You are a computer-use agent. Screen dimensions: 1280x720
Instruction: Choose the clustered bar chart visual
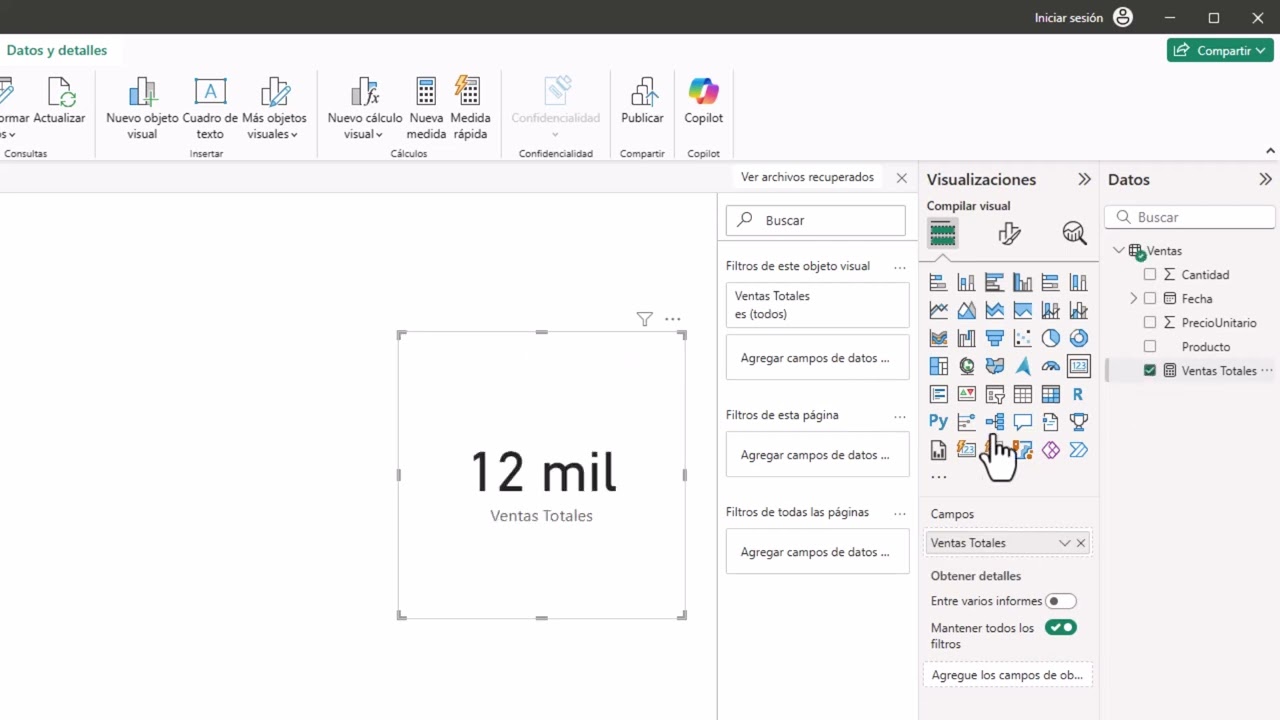[x=994, y=282]
